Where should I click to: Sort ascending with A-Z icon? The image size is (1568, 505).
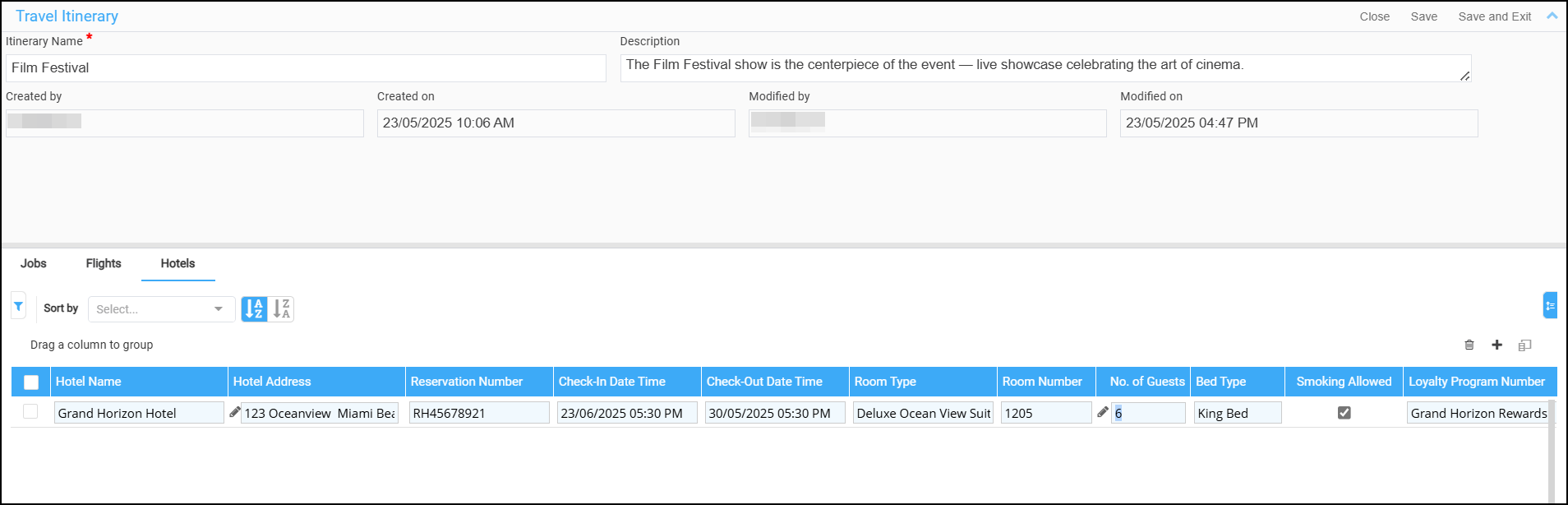tap(254, 309)
